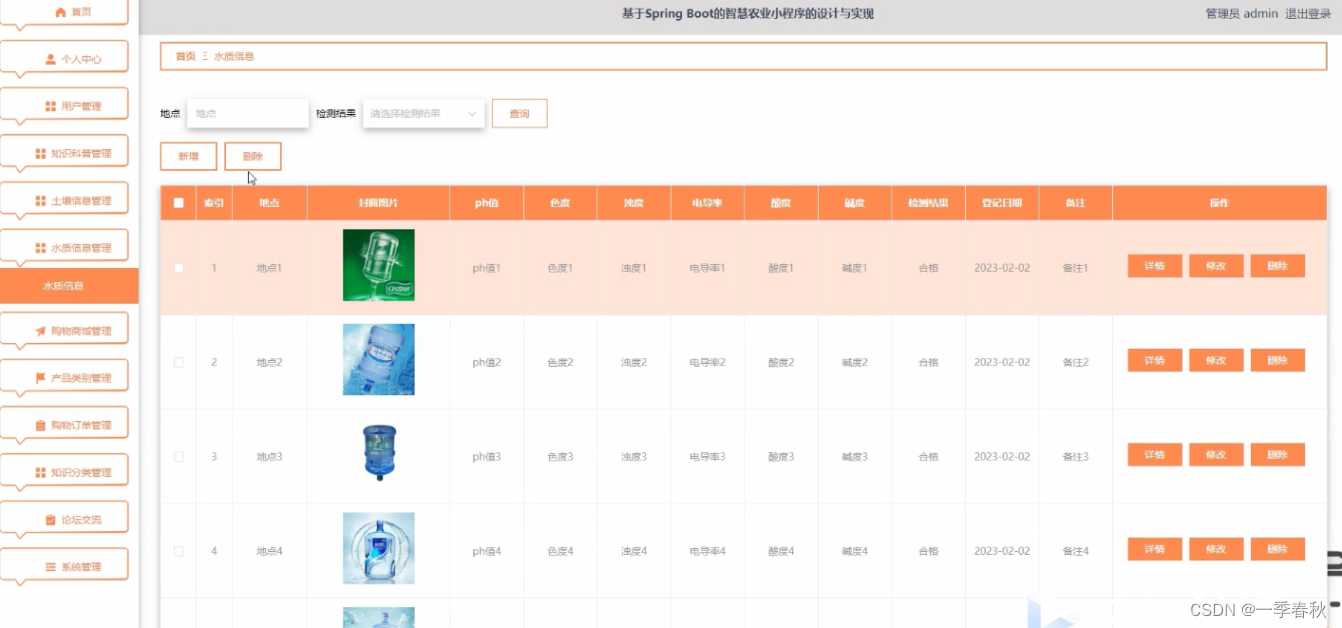Image resolution: width=1342 pixels, height=628 pixels.
Task: Open purchase orders clipboard icon
Action: click(41, 425)
